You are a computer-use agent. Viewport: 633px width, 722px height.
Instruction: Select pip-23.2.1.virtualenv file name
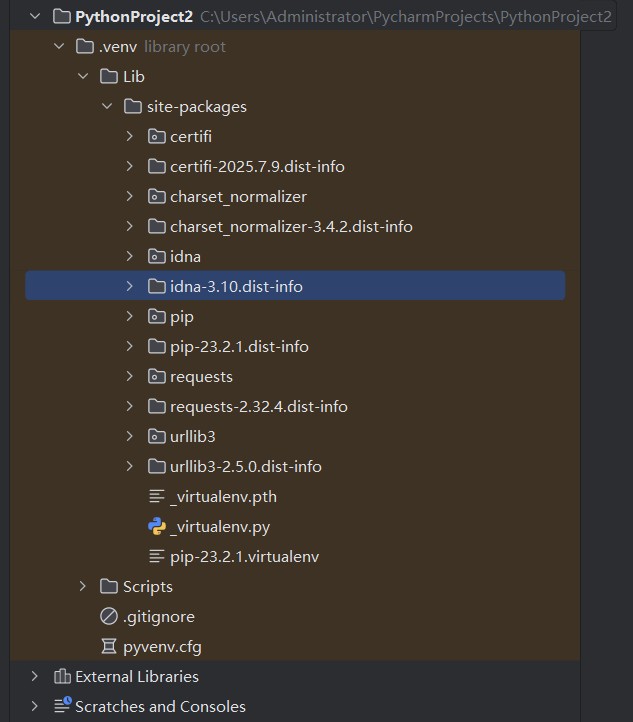244,557
